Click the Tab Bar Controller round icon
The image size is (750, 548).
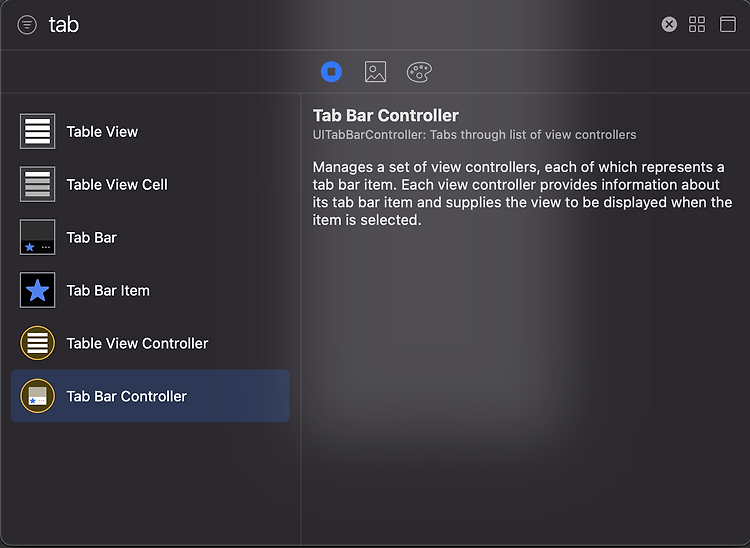click(x=37, y=396)
